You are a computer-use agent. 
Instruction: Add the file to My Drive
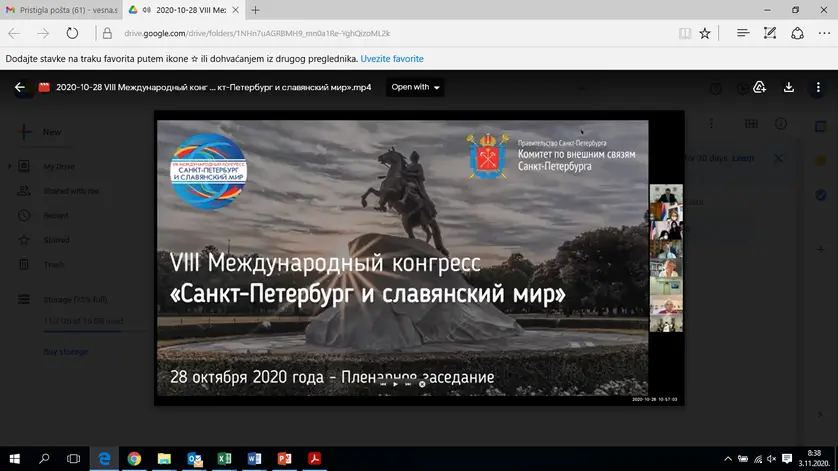[x=760, y=87]
